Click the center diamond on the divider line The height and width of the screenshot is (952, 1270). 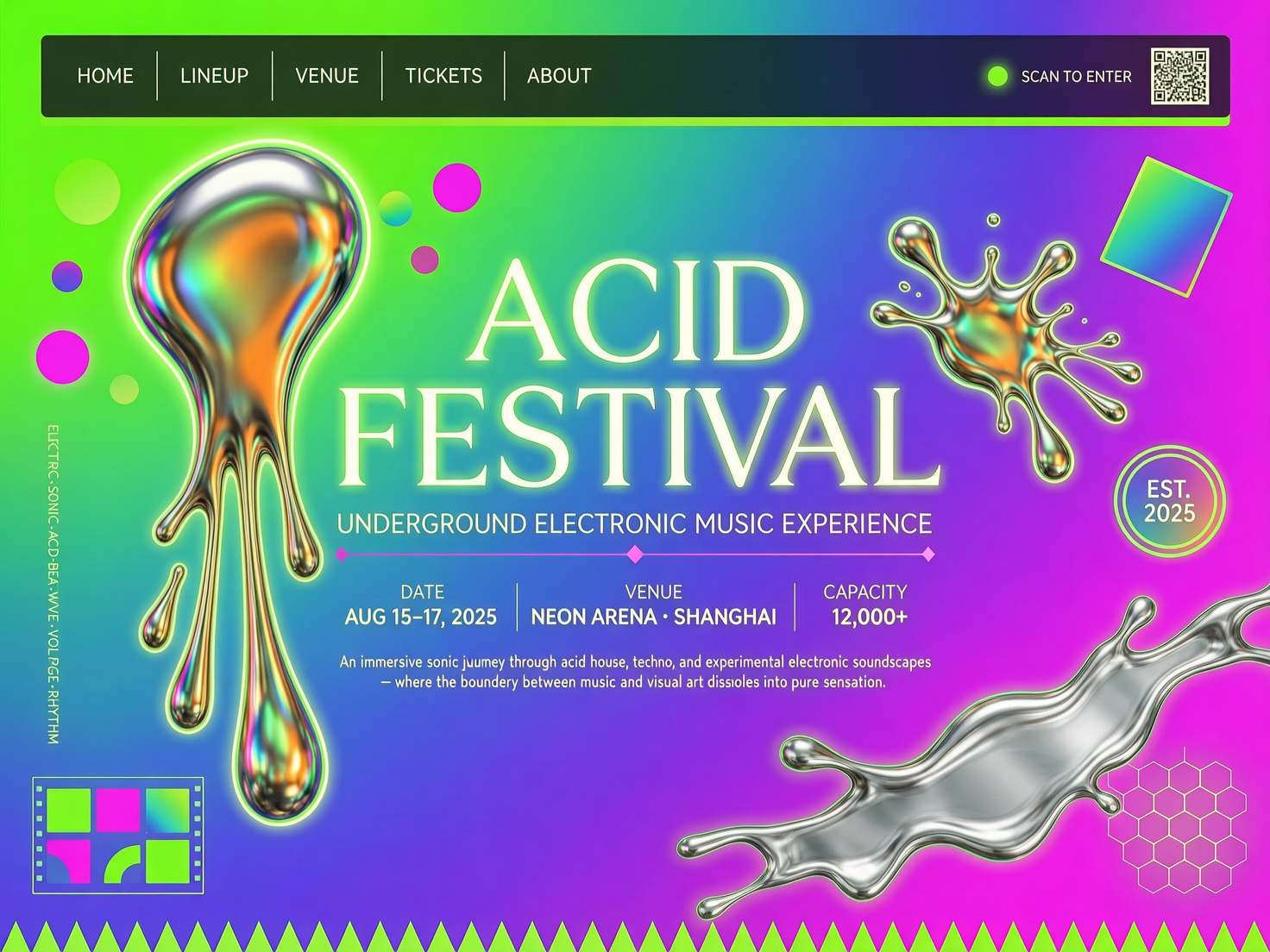(636, 554)
